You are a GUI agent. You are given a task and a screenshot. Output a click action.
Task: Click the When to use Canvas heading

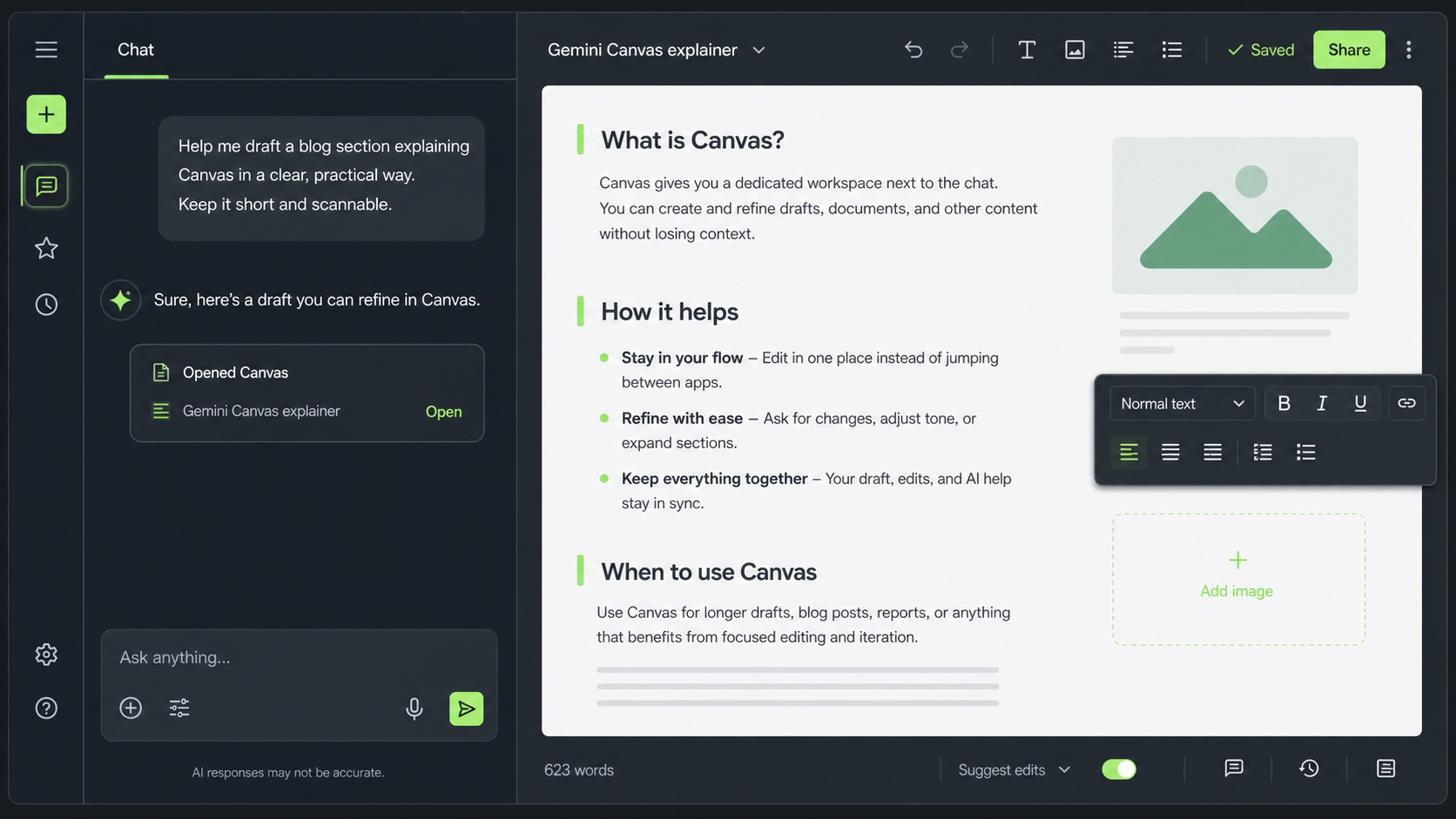coord(708,572)
